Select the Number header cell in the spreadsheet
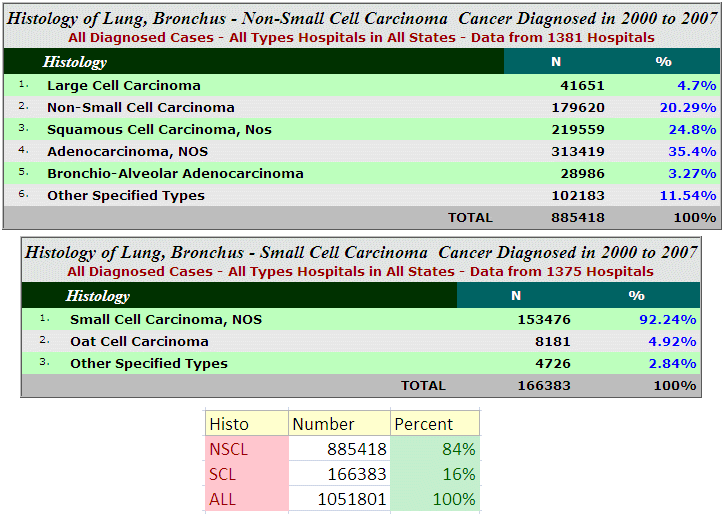 (323, 424)
